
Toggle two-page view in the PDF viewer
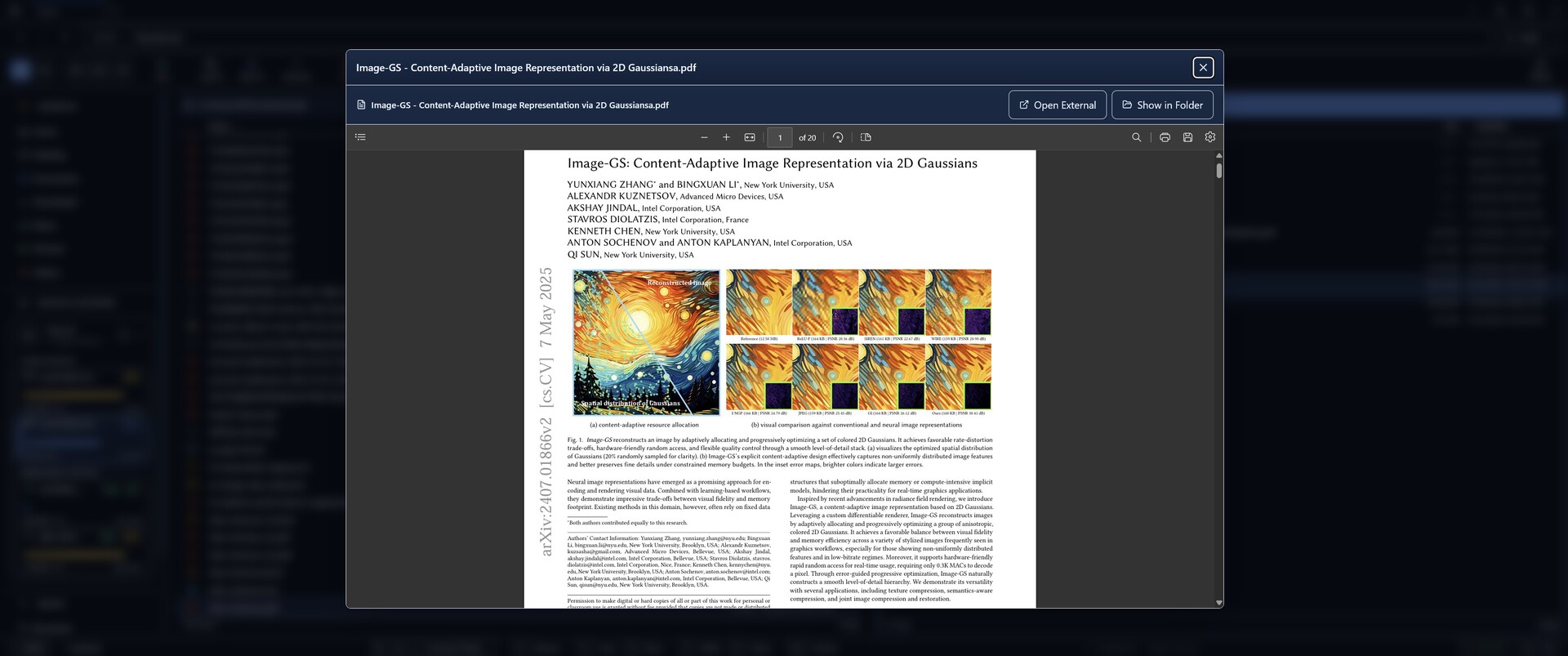(x=866, y=137)
